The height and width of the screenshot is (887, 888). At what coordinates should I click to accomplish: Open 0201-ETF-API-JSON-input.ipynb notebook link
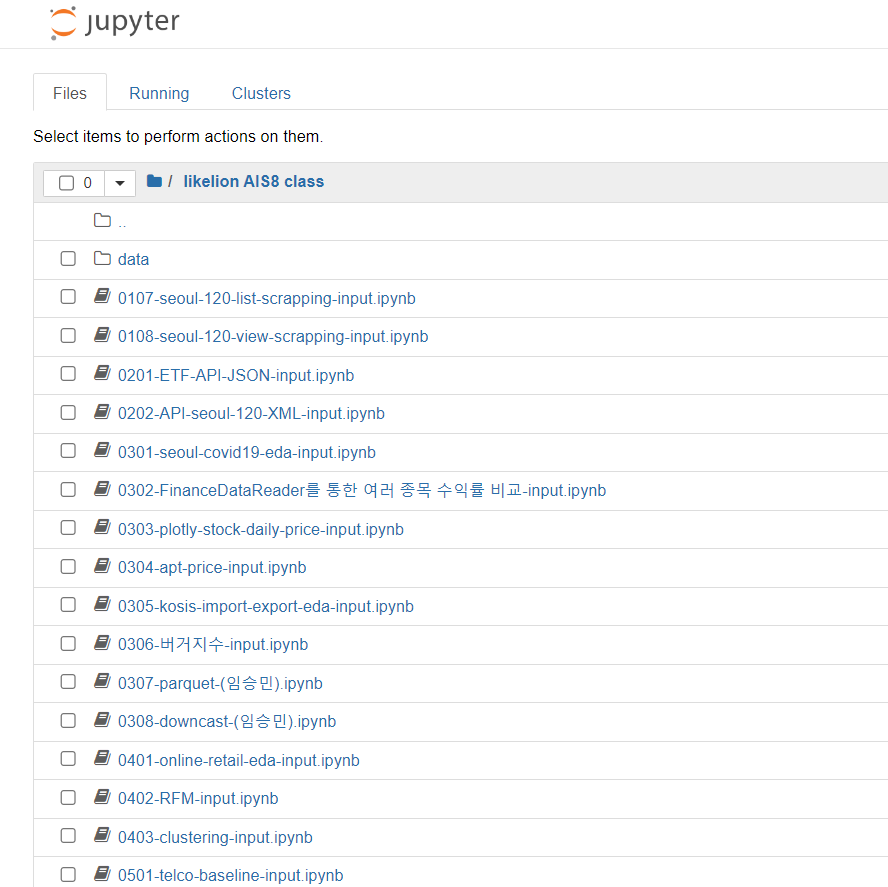coord(236,375)
